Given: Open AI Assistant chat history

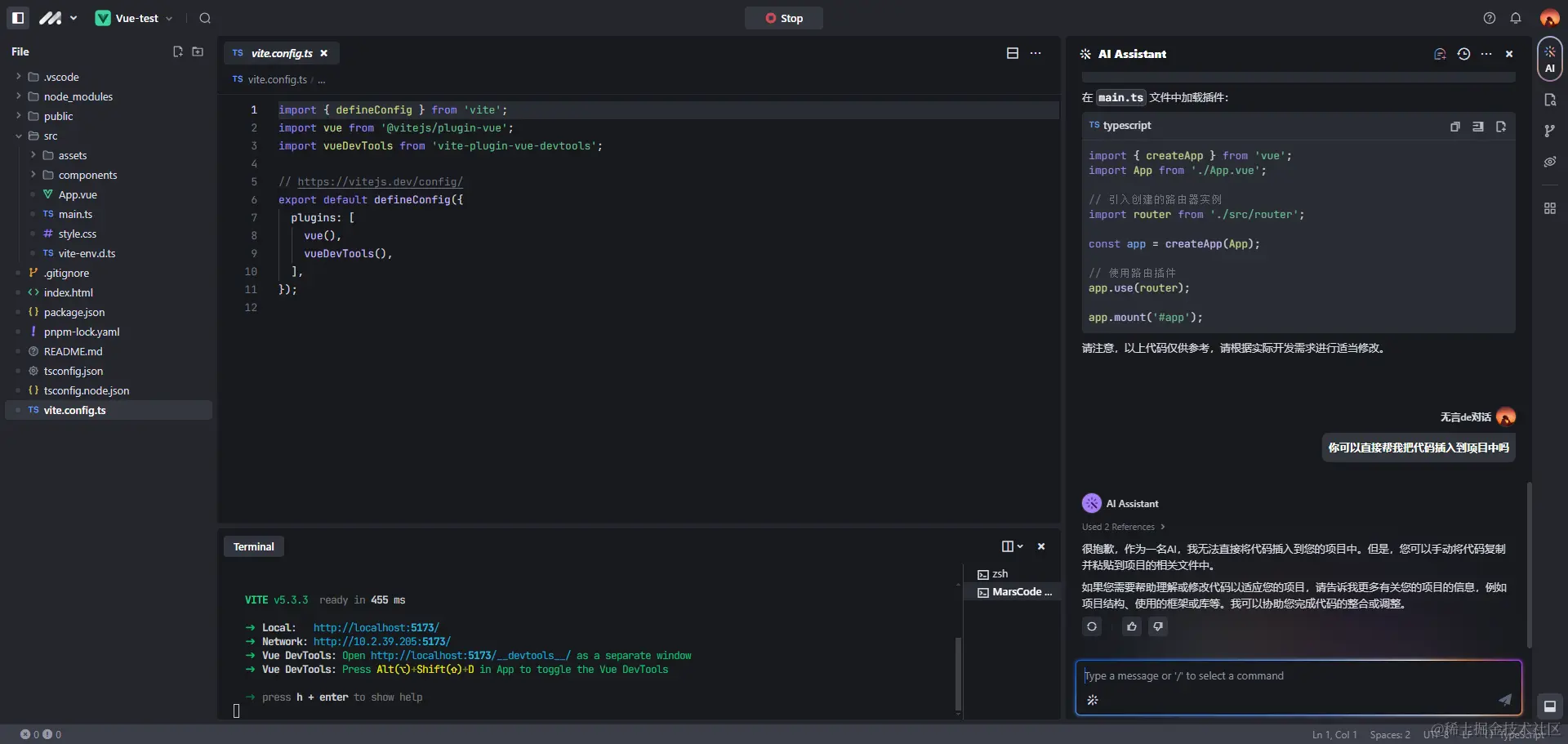Looking at the screenshot, I should click(x=1463, y=54).
